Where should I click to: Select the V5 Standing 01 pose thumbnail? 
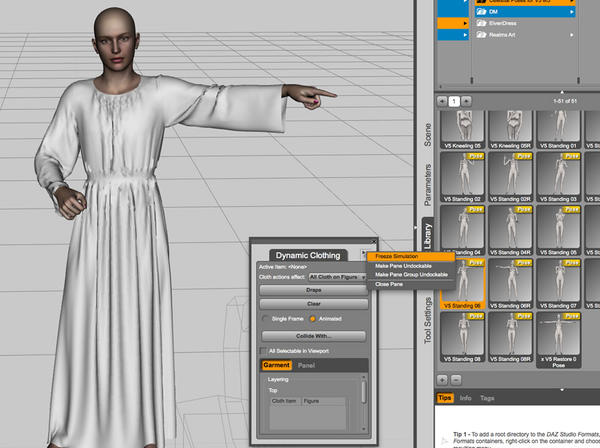pyautogui.click(x=558, y=130)
